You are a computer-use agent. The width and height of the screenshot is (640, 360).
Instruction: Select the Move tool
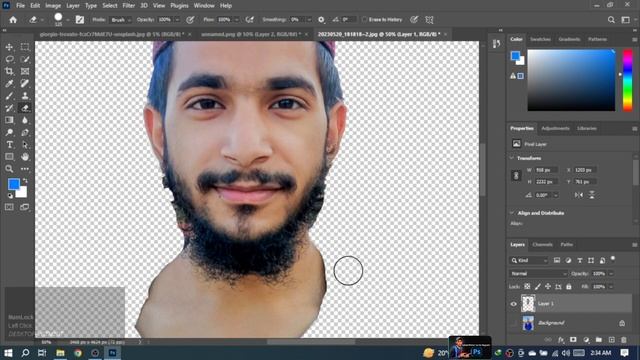point(9,47)
